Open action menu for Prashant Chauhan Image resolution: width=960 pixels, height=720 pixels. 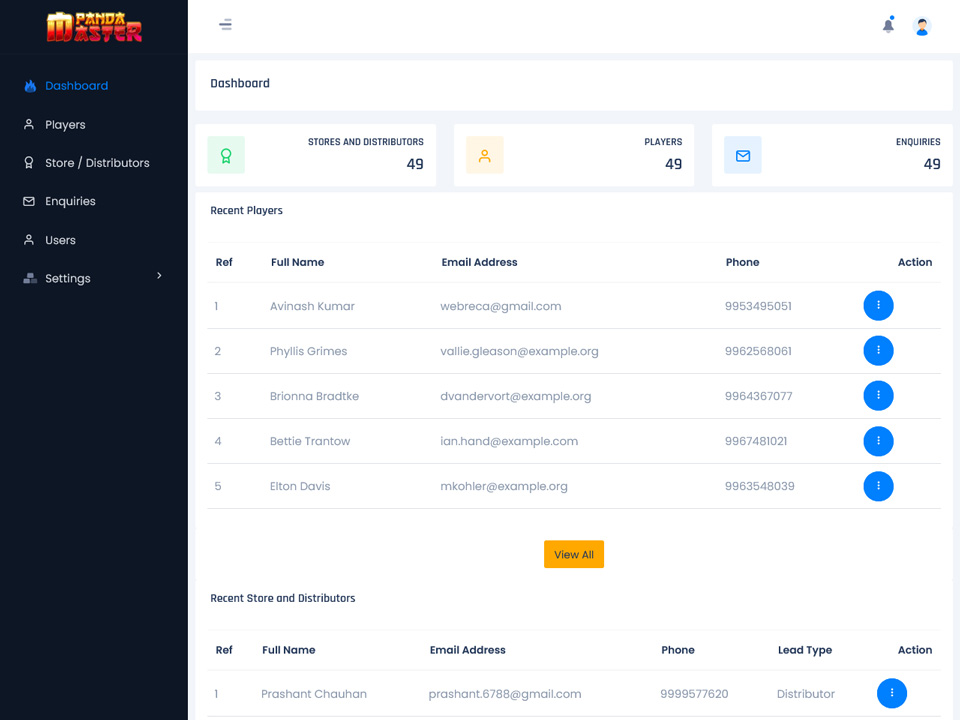[x=891, y=693]
